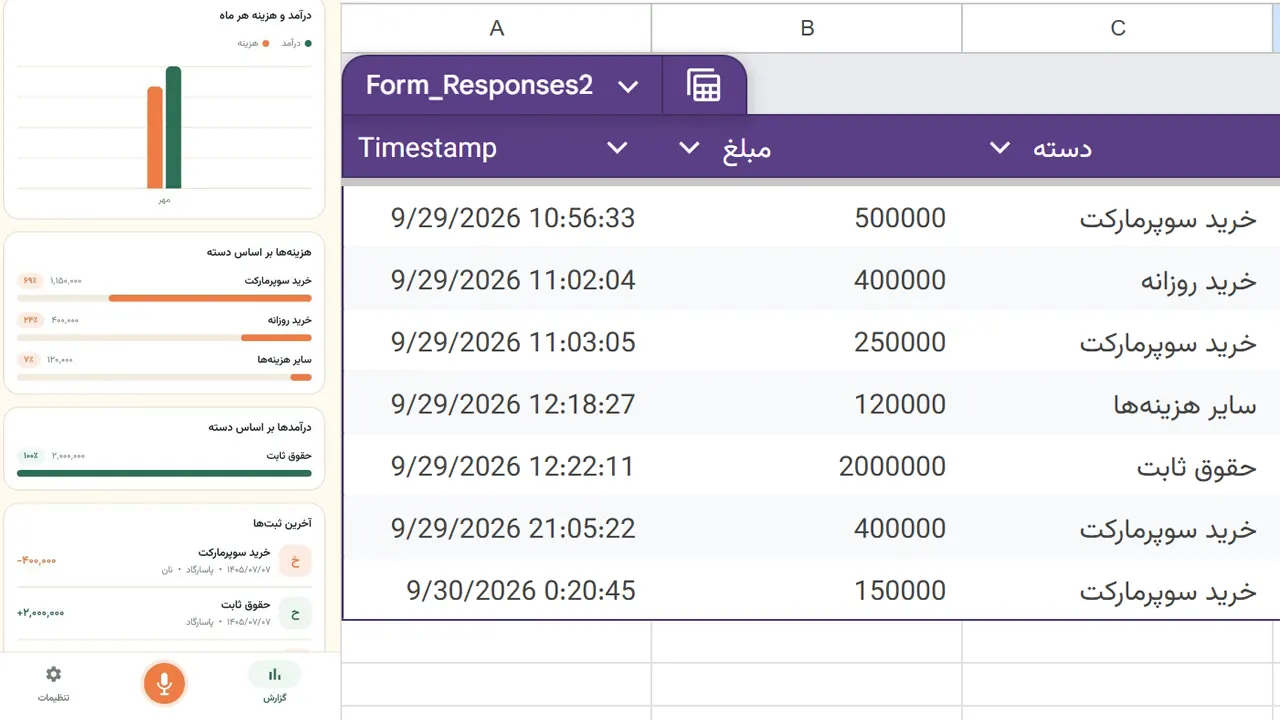Click the خرید سوپرمارکت expense progress bar

click(x=164, y=298)
